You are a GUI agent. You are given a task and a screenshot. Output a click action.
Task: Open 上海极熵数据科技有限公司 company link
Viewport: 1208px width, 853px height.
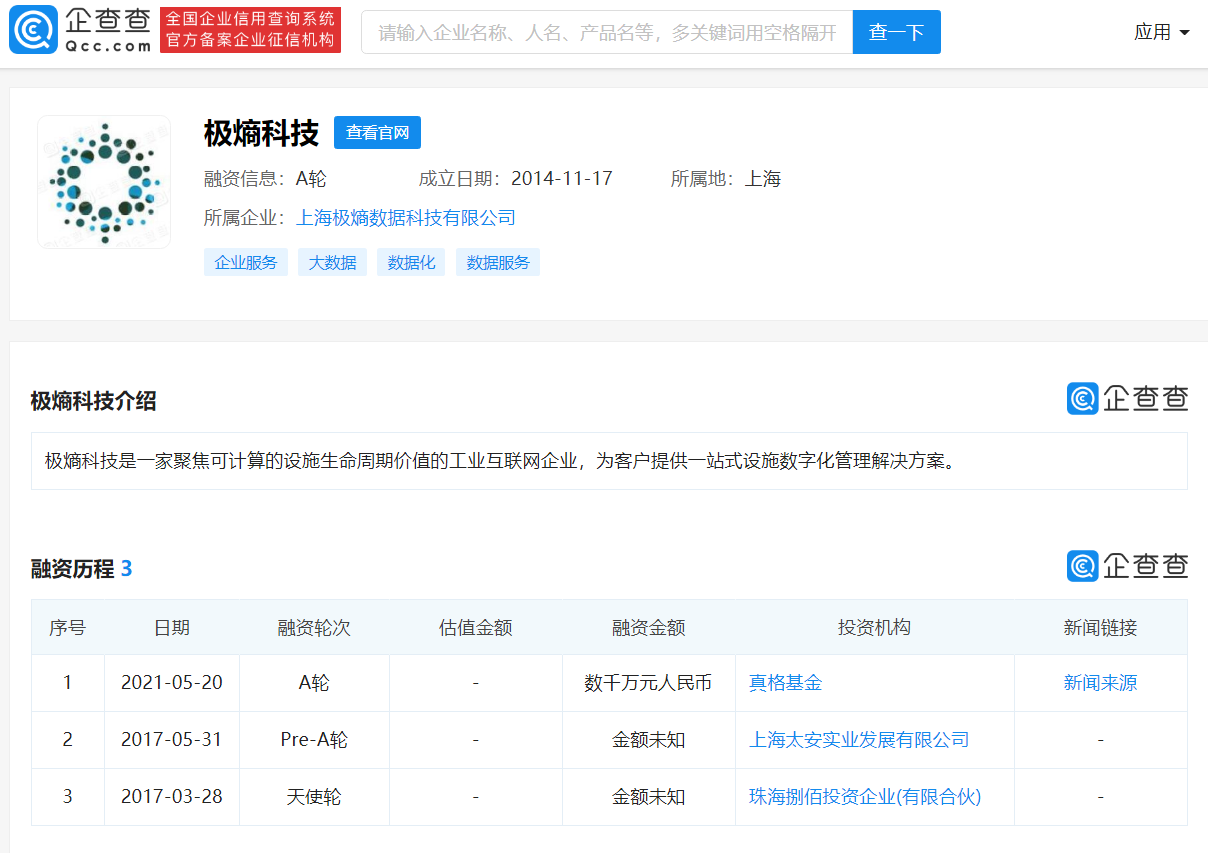[x=406, y=217]
